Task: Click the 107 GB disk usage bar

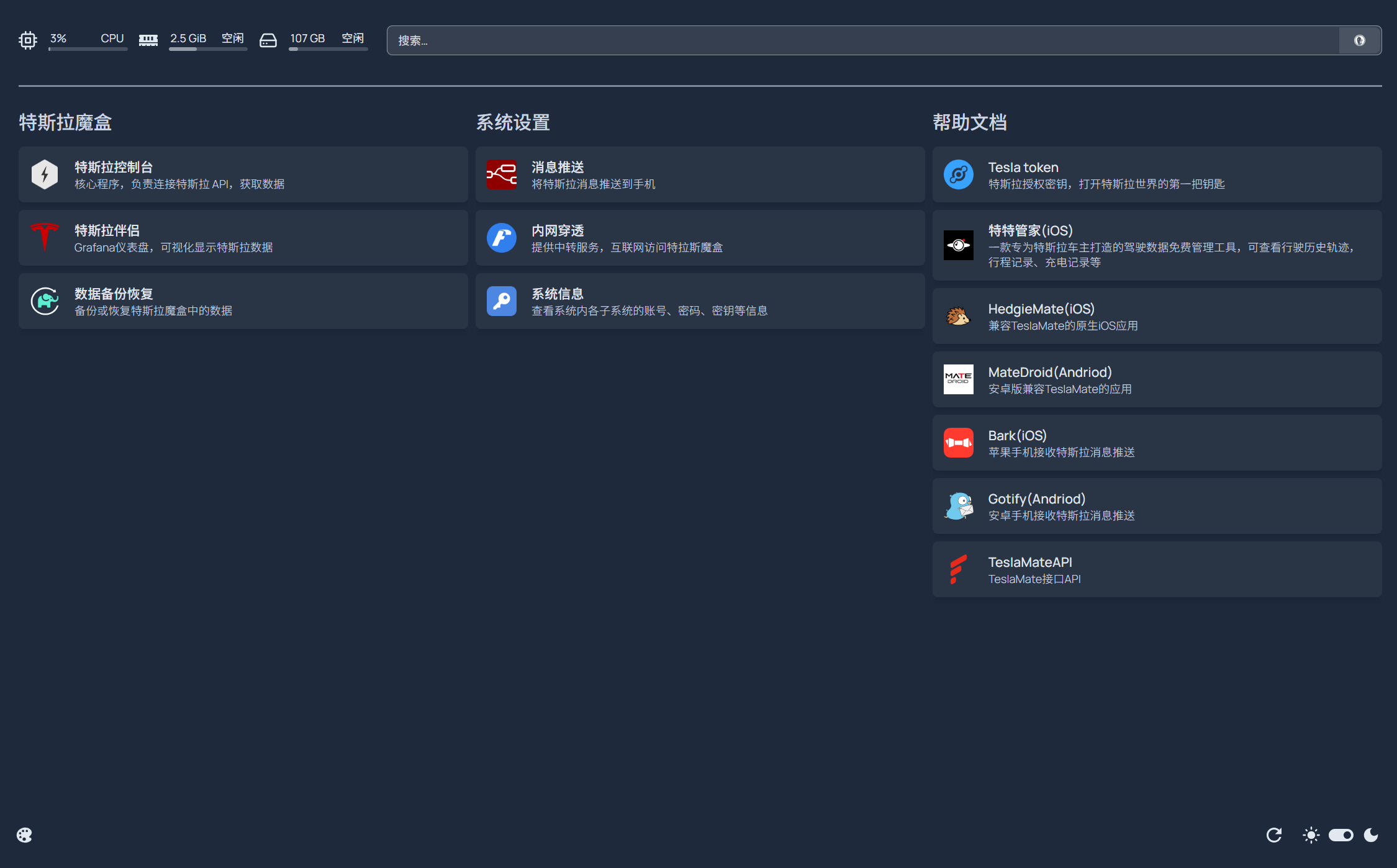Action: (x=328, y=49)
